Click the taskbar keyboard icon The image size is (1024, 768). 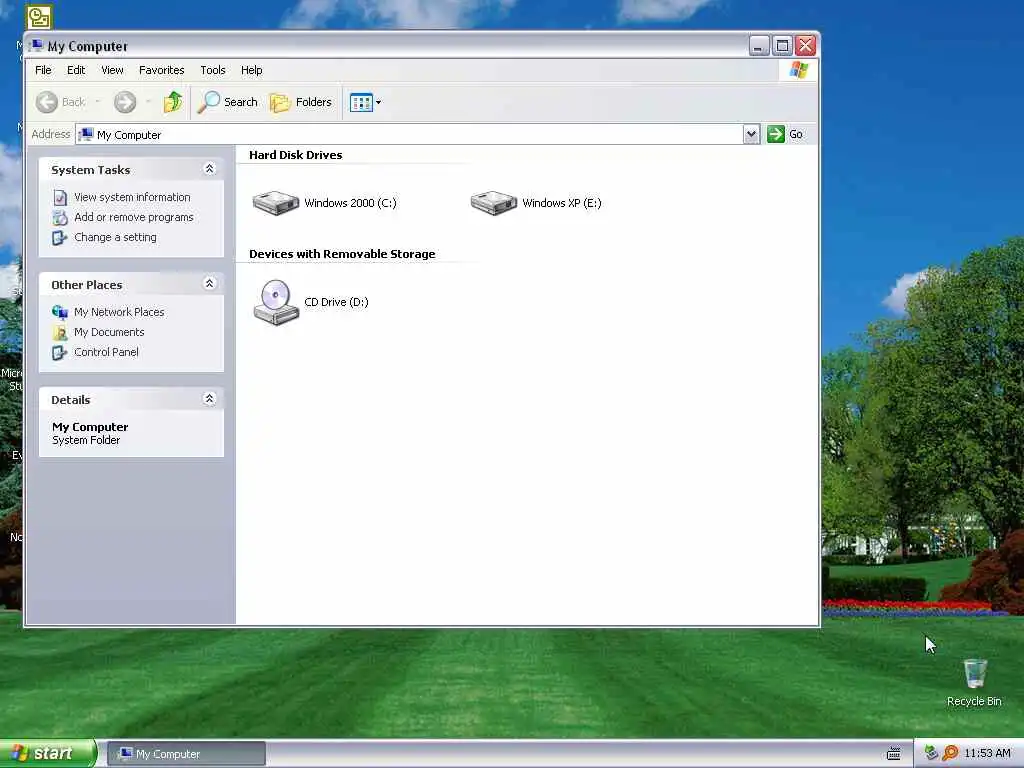click(893, 754)
